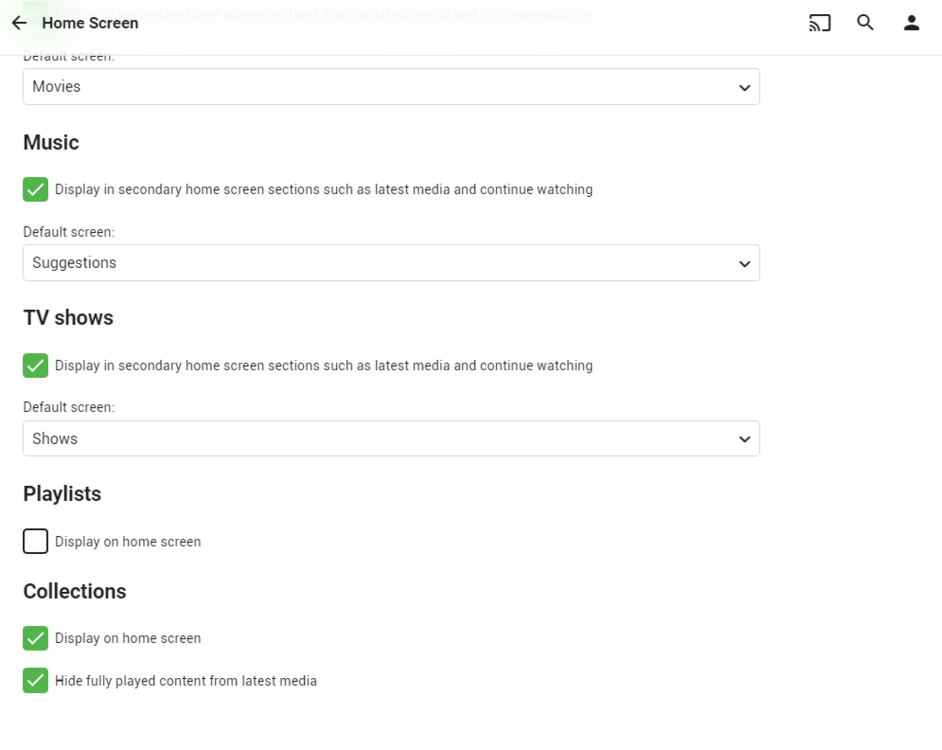The height and width of the screenshot is (750, 942).
Task: Expand the chevron beside Shows
Action: (x=744, y=438)
